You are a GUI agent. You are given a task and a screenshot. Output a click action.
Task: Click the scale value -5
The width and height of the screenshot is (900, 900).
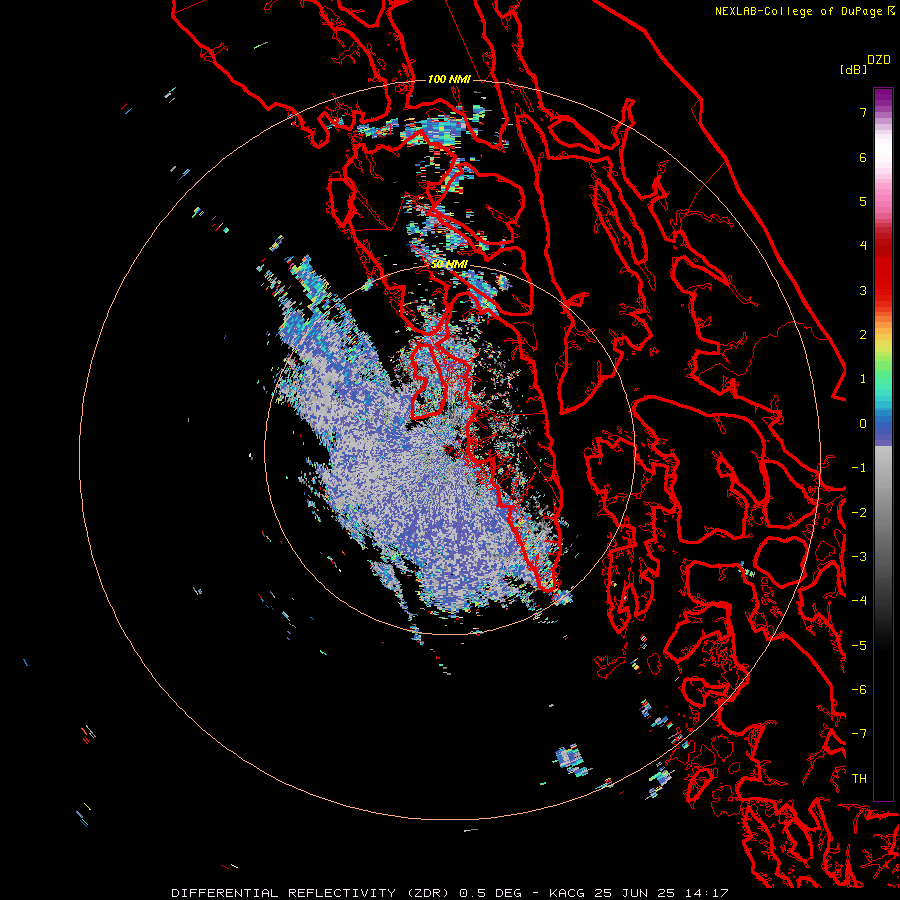click(x=859, y=646)
